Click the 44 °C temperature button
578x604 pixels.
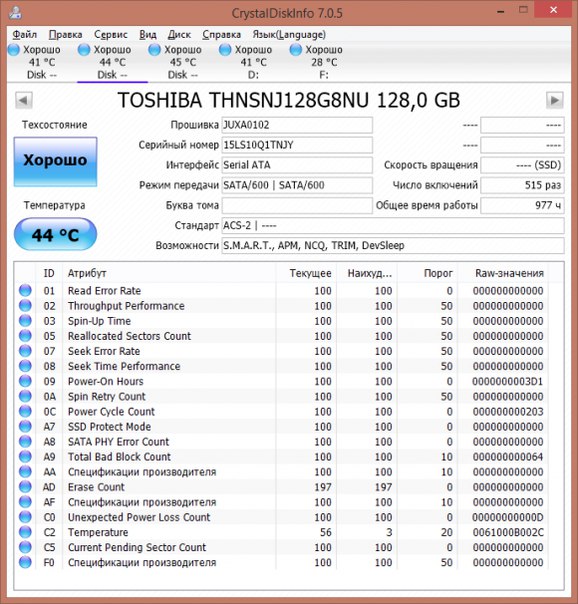coord(55,235)
